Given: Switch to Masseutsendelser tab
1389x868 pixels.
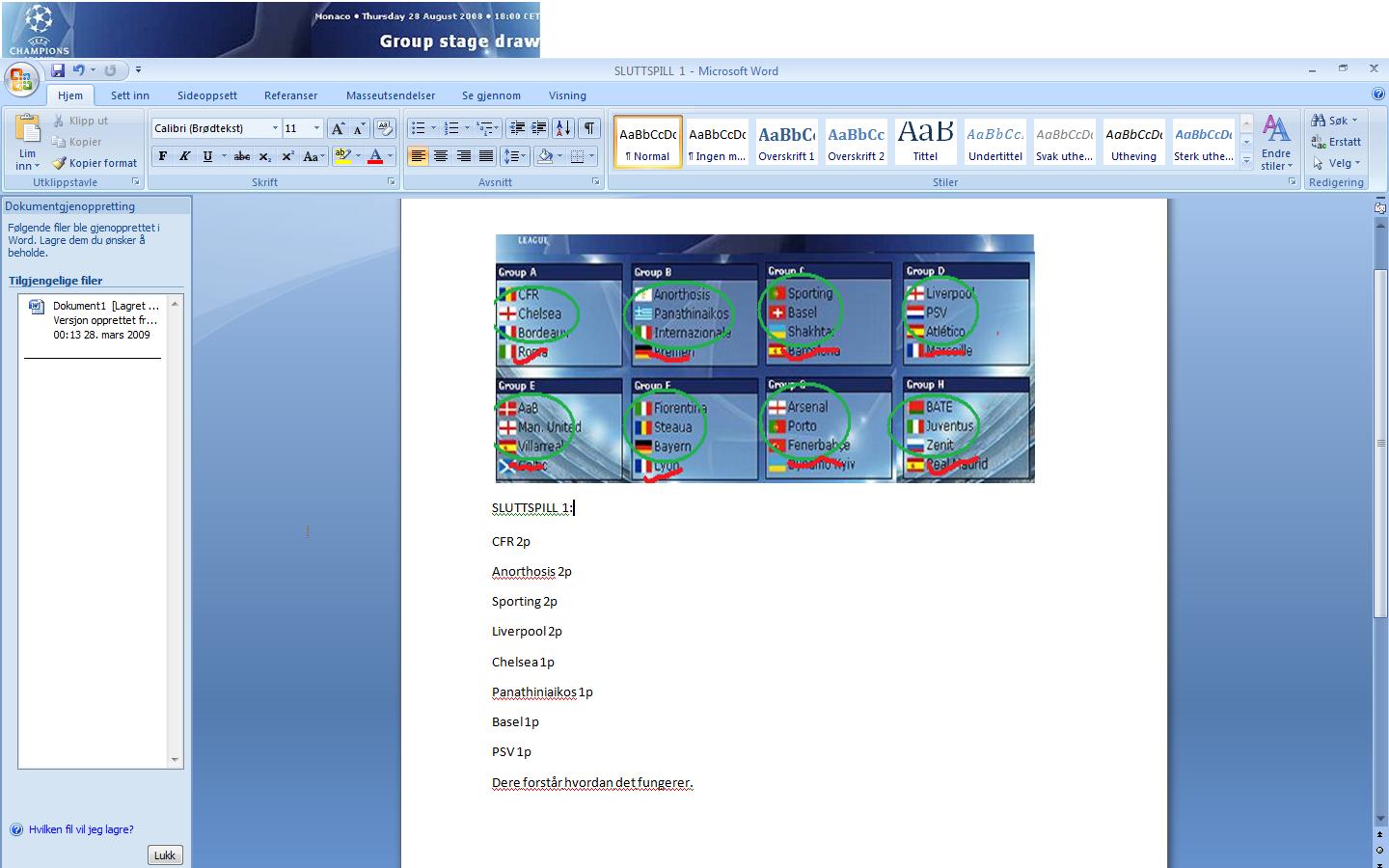Looking at the screenshot, I should (x=391, y=95).
